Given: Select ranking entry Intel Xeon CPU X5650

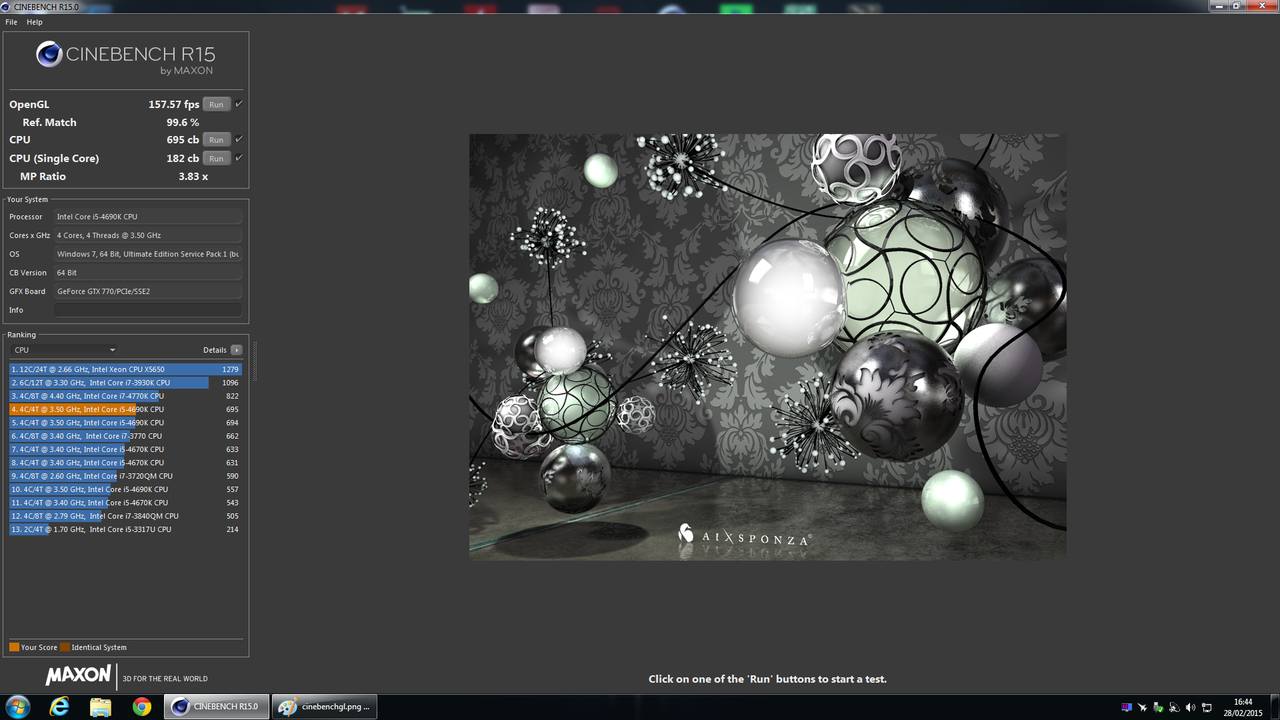Looking at the screenshot, I should [x=126, y=369].
